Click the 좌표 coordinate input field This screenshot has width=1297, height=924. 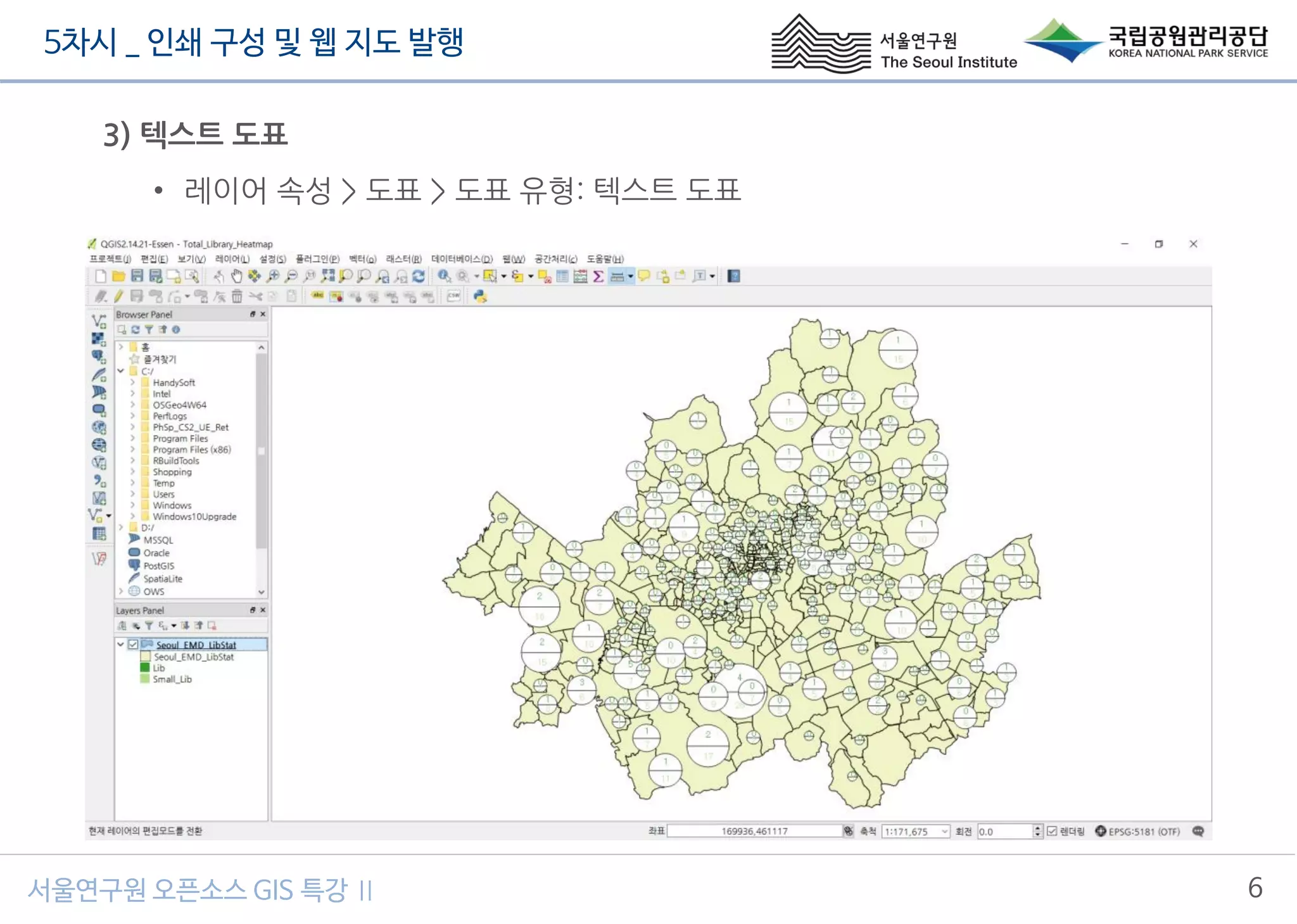click(754, 831)
